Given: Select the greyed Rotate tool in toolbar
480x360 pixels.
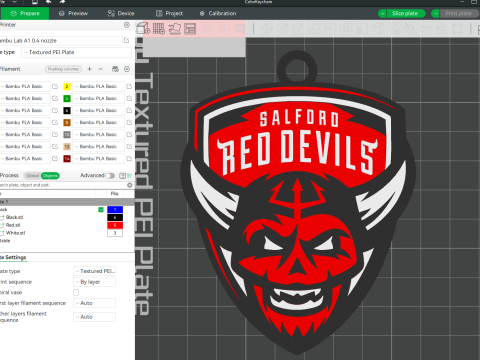Looking at the screenshot, I should pyautogui.click(x=282, y=29).
